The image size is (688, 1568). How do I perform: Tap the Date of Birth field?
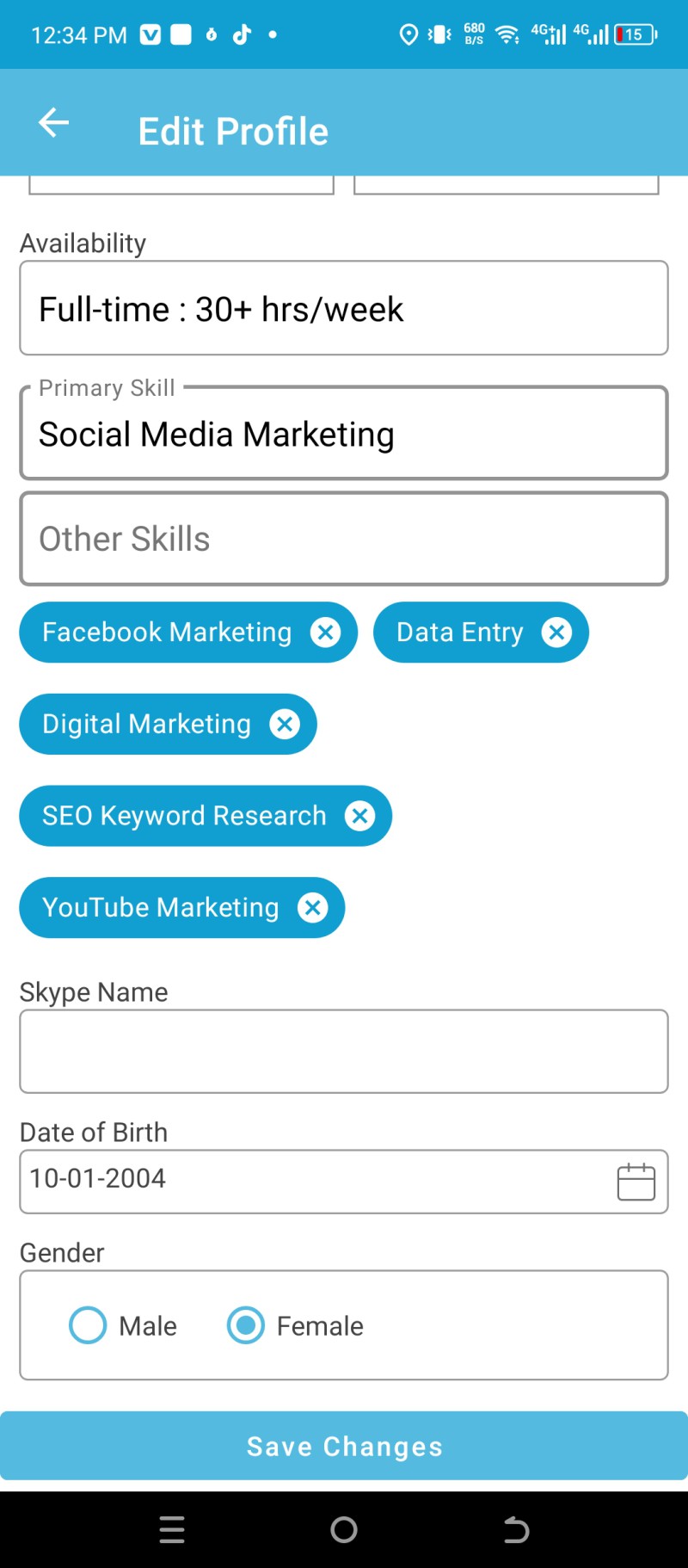(x=344, y=1182)
